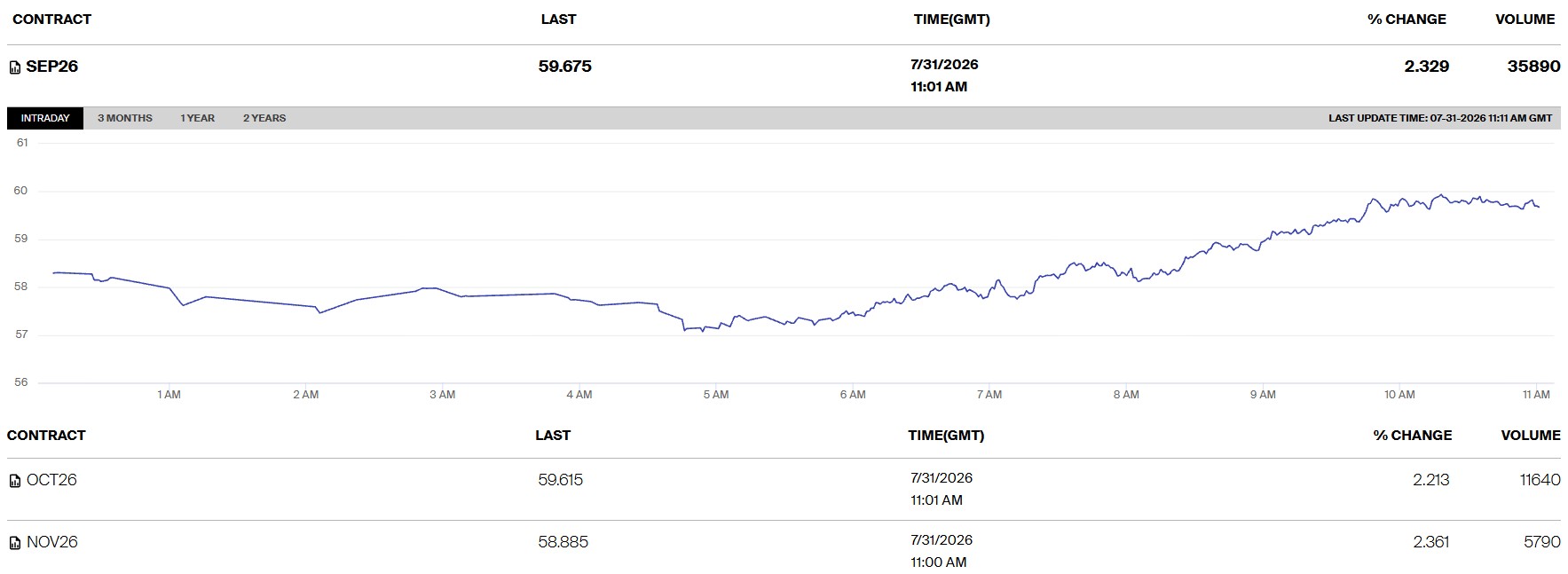Select the INTRADAY tab
Image resolution: width=1568 pixels, height=574 pixels.
[x=45, y=118]
